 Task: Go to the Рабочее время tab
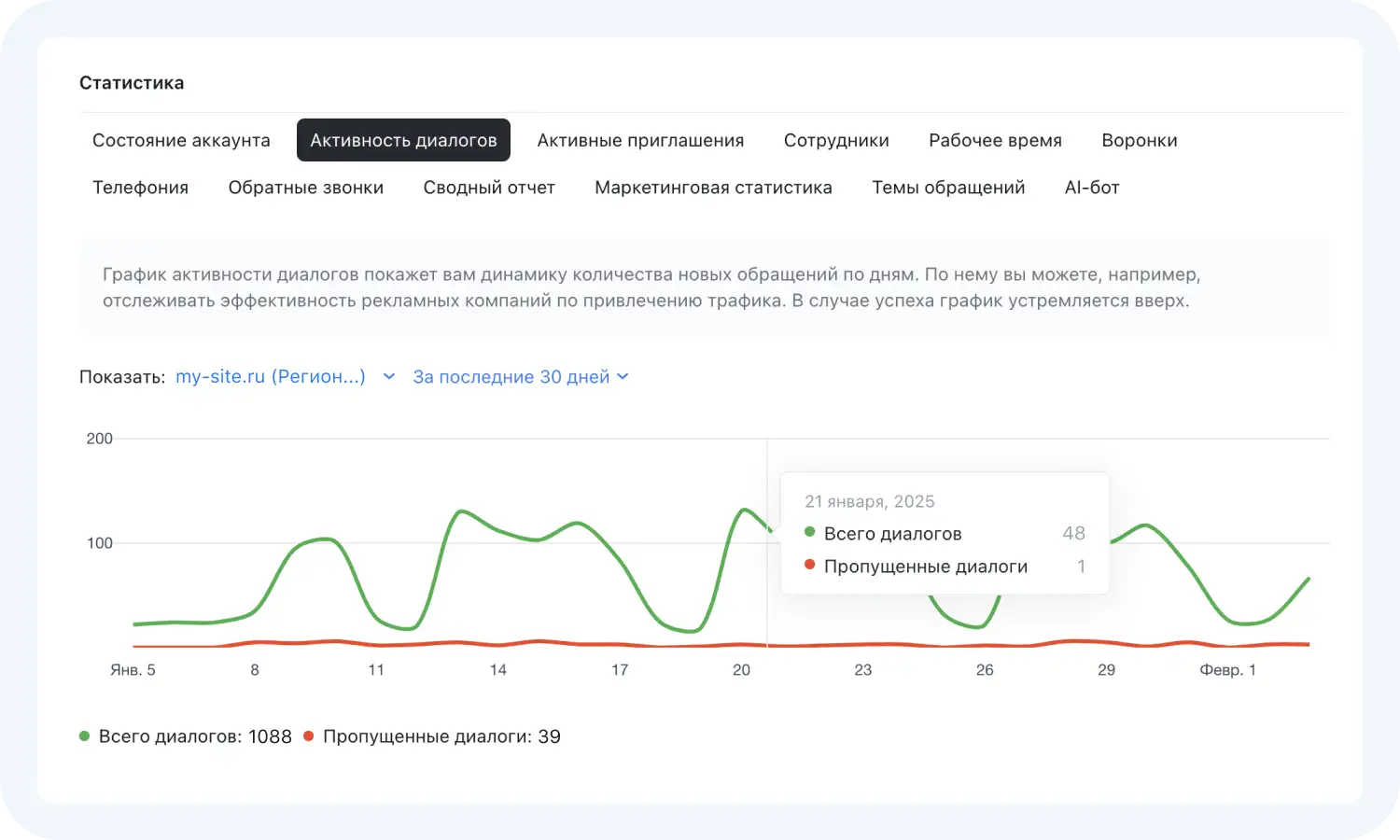click(x=995, y=140)
